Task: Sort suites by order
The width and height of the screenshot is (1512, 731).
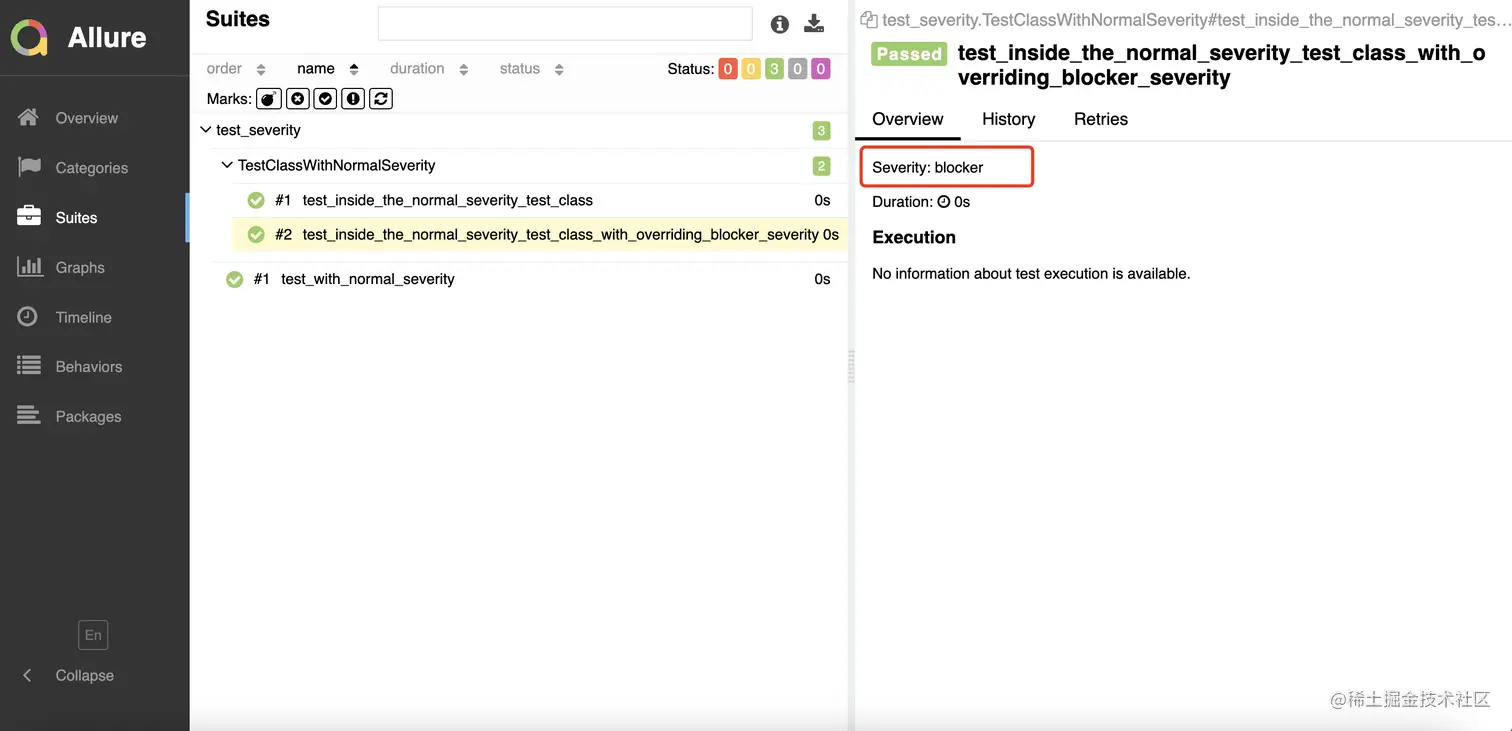Action: pos(236,69)
